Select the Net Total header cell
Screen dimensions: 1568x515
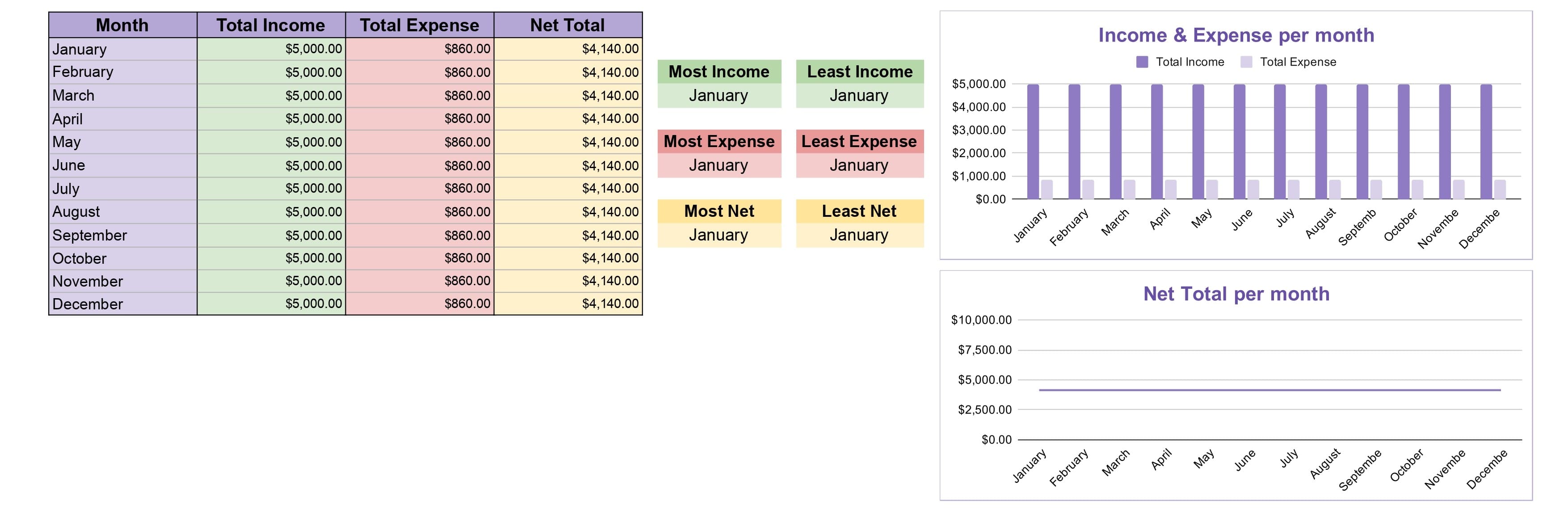point(568,25)
